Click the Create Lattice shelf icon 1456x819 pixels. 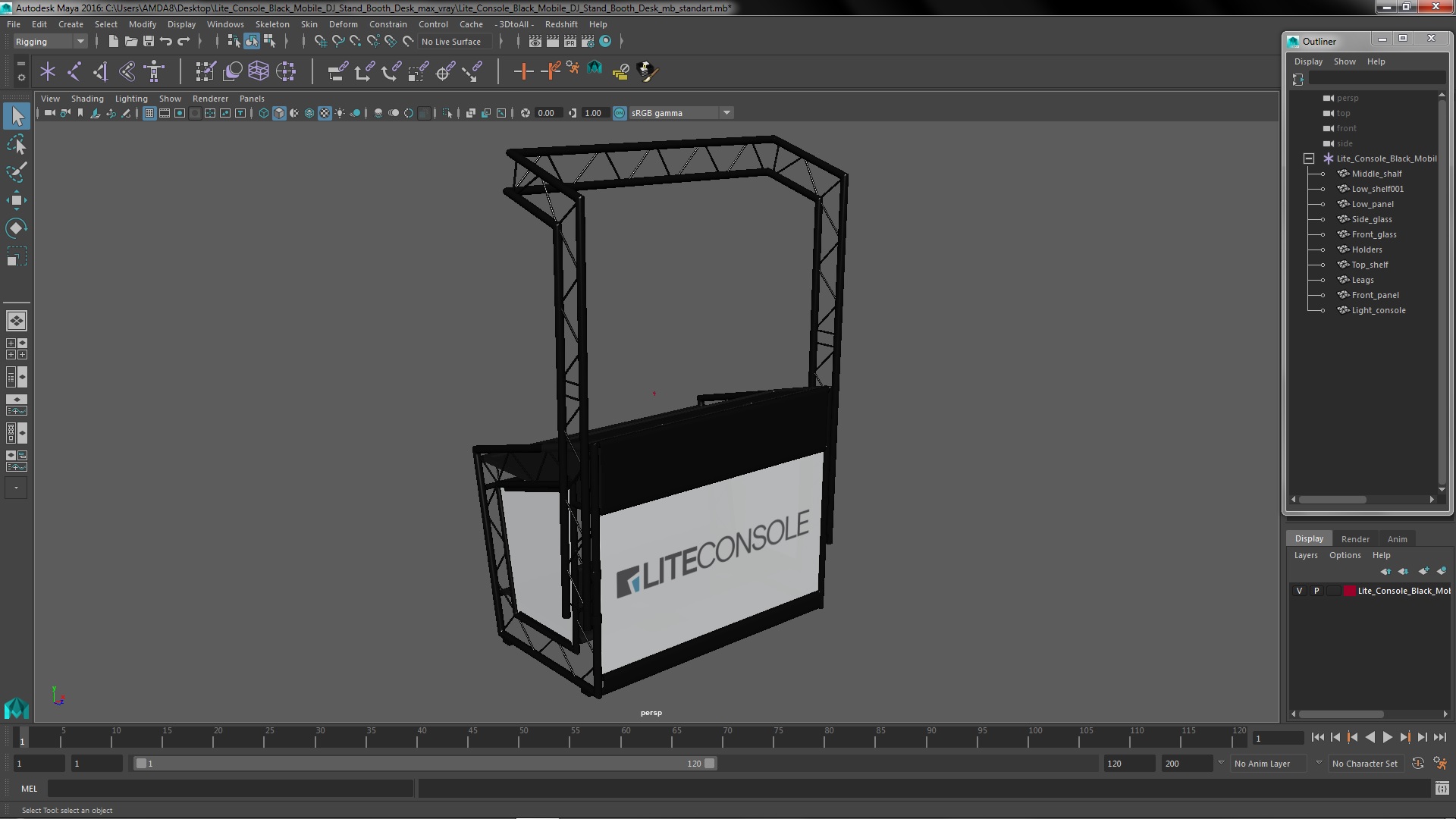click(x=259, y=71)
